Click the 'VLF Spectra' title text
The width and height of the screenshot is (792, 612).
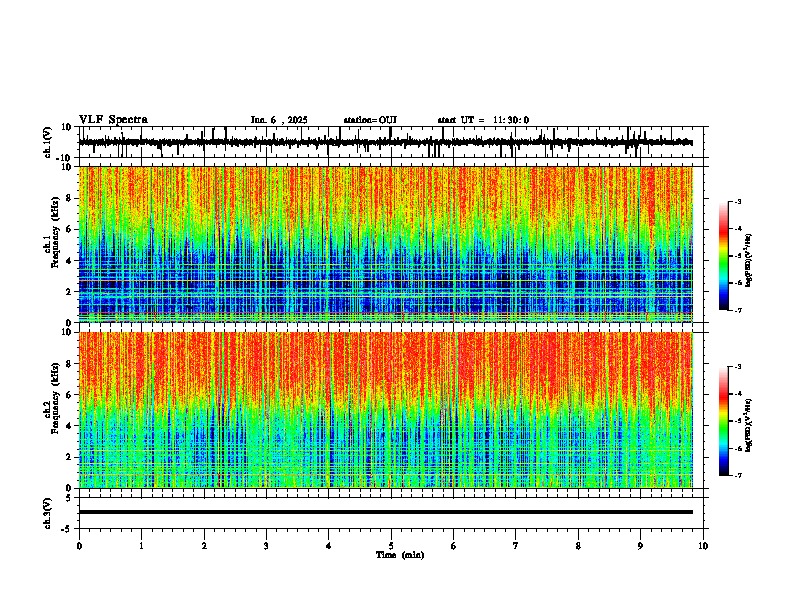pos(113,120)
